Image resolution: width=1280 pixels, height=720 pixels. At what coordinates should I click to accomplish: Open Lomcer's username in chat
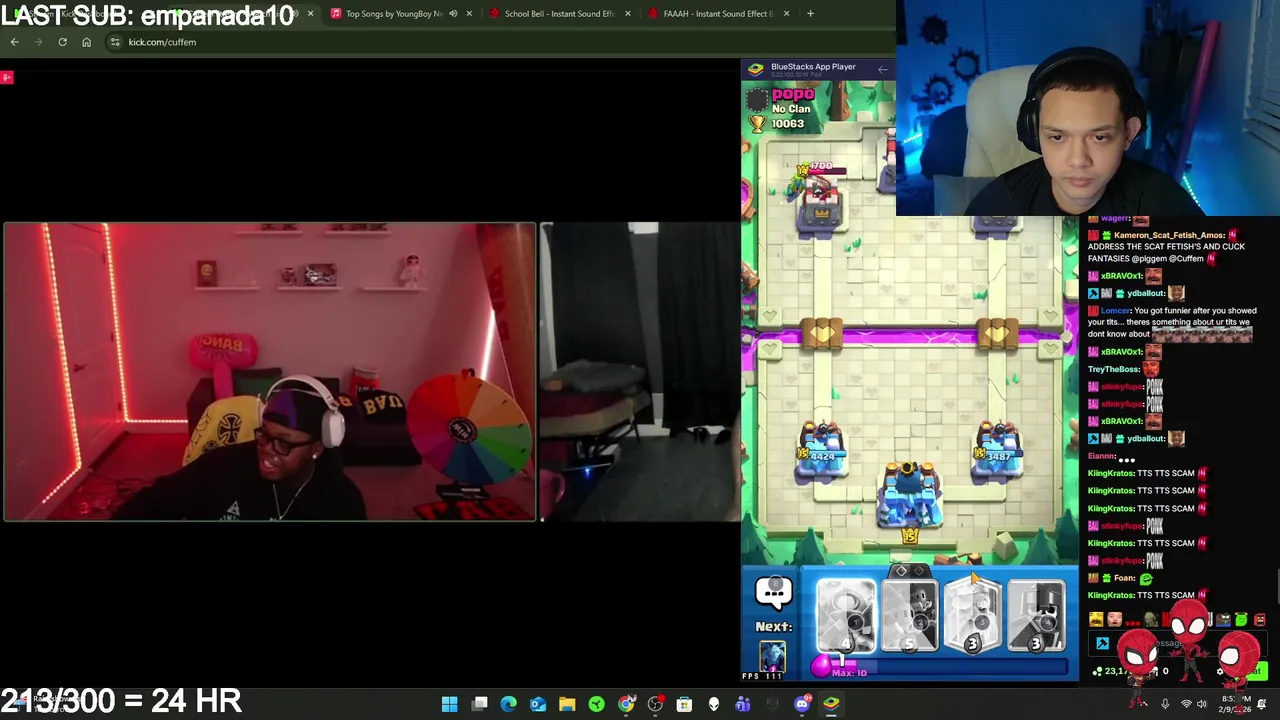(1116, 311)
